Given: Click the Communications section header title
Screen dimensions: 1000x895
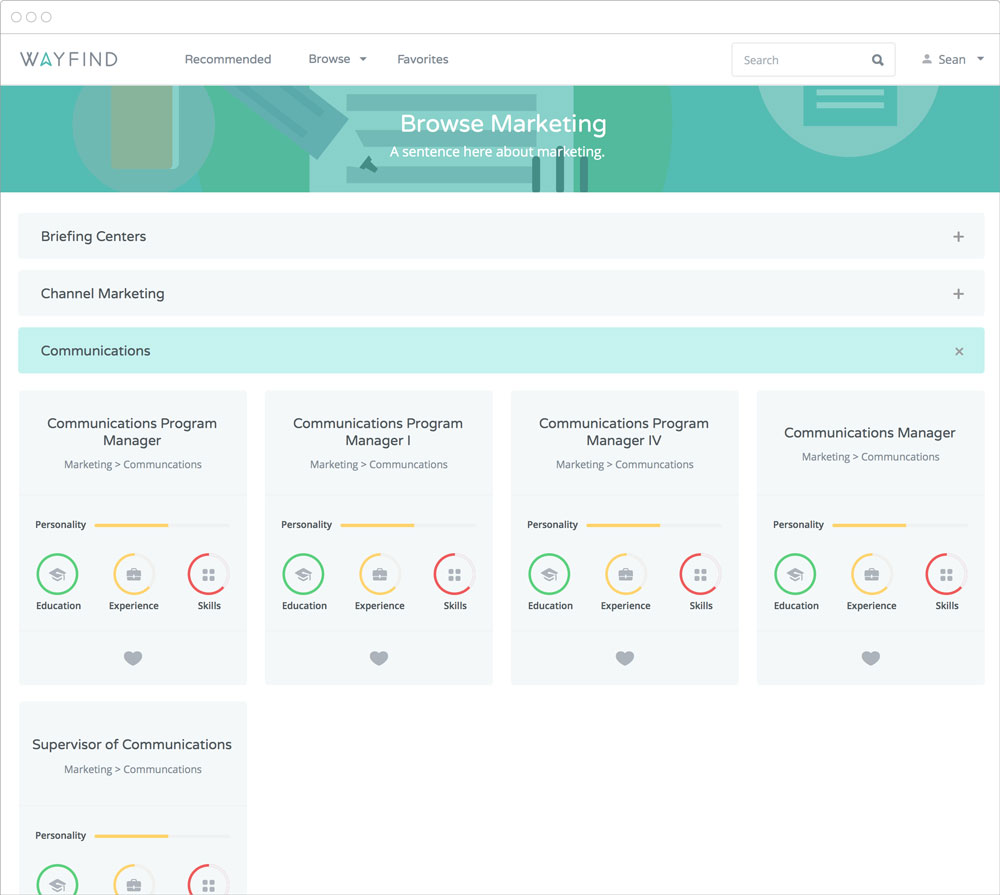Looking at the screenshot, I should click(x=96, y=351).
